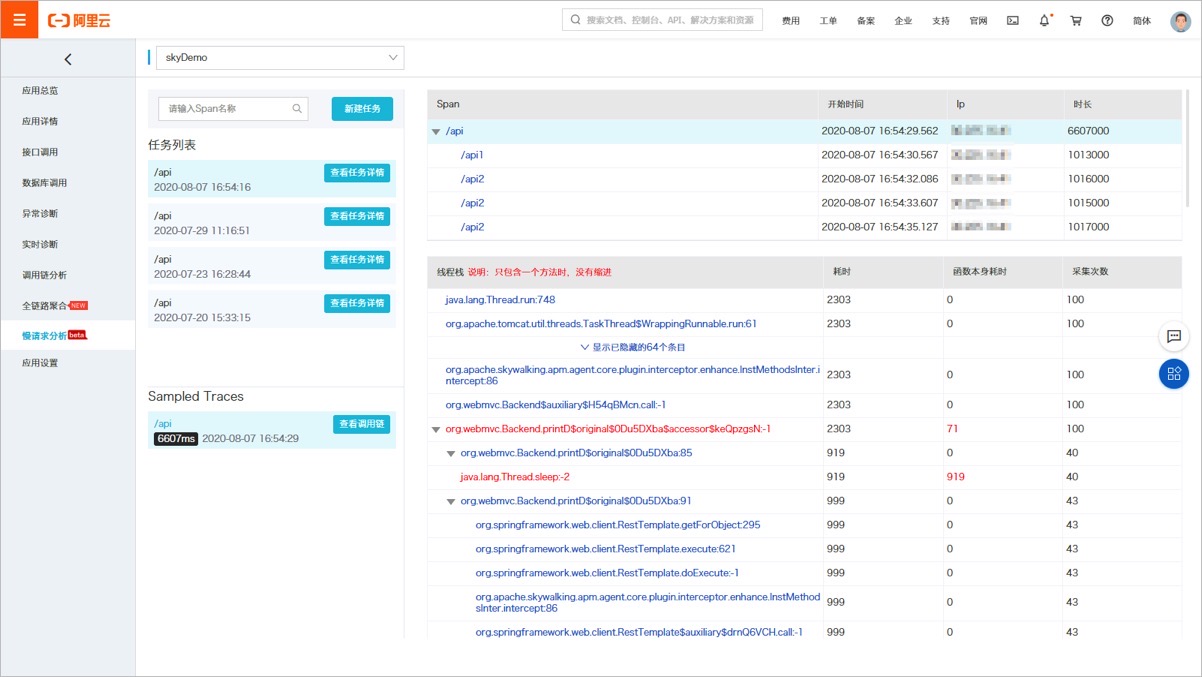
Task: Open the shopping cart icon
Action: point(1076,20)
